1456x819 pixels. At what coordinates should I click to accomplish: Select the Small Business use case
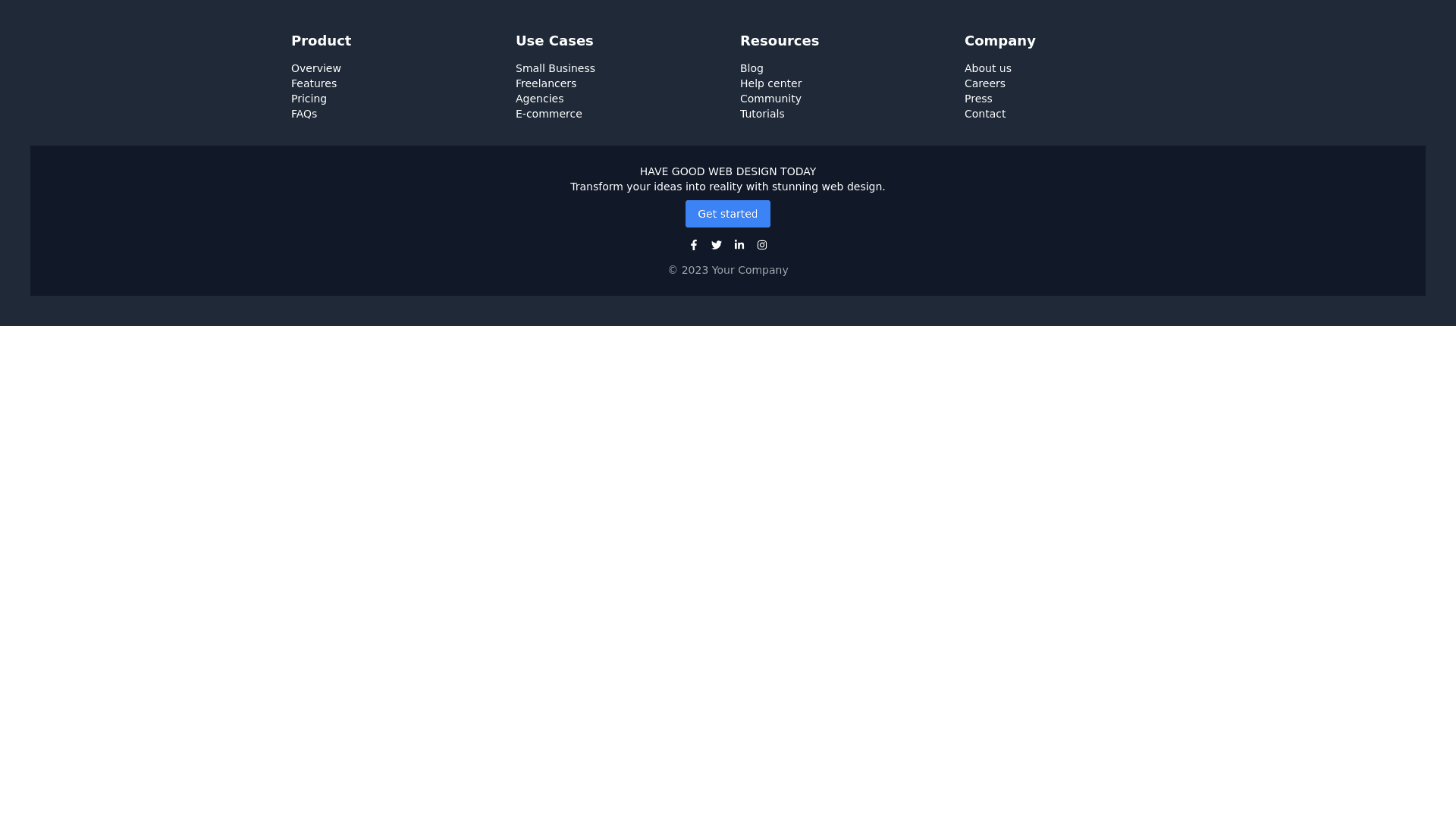(x=554, y=68)
